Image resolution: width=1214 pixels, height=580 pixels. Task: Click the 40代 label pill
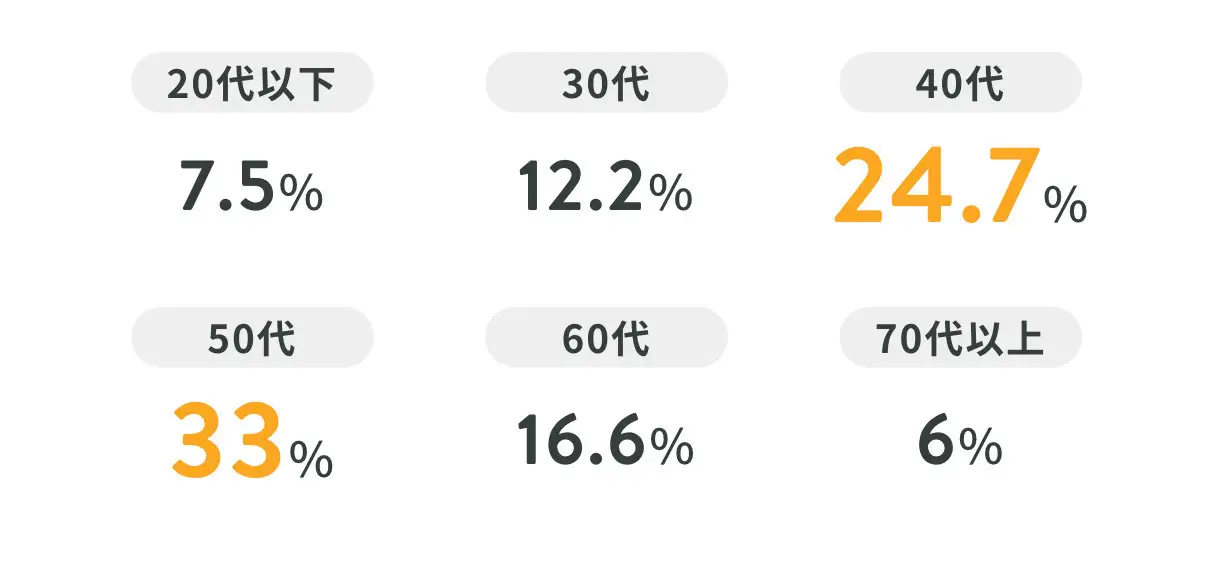pos(960,83)
